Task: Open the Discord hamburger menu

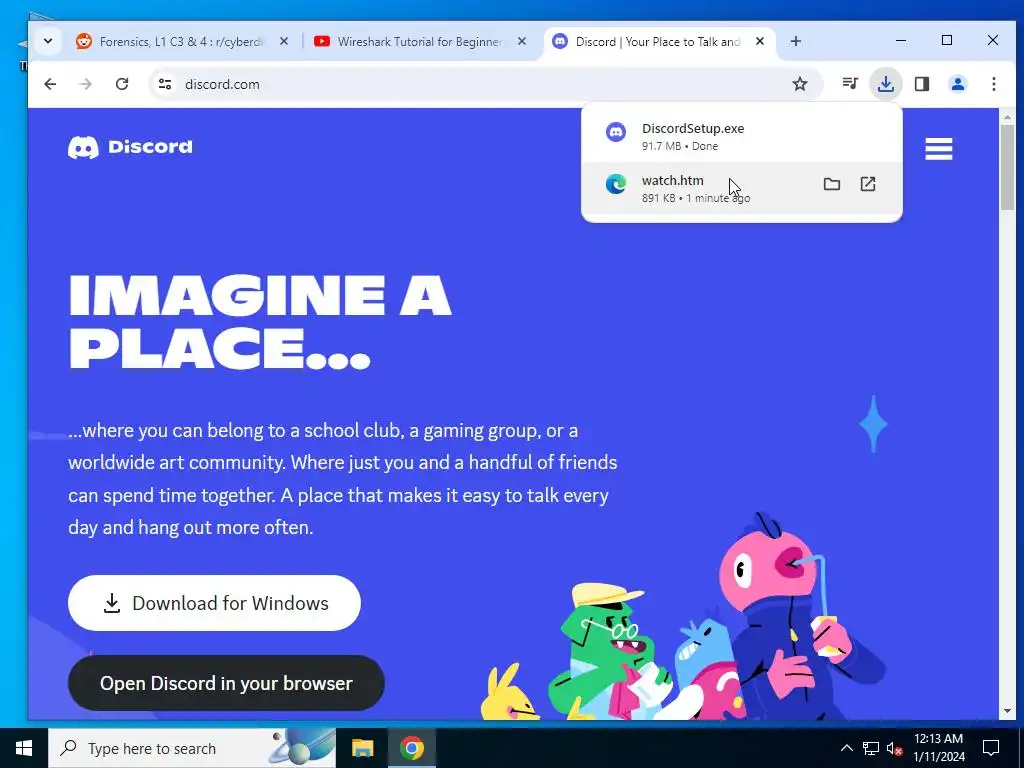Action: click(x=938, y=149)
